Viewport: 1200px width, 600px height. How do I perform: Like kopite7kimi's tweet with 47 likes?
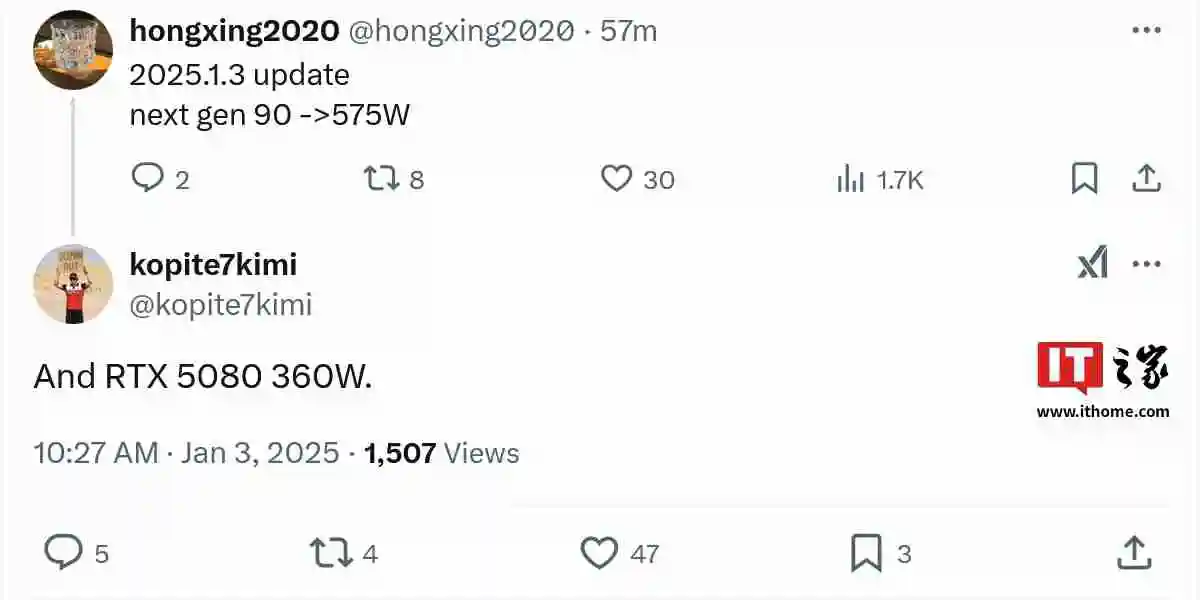tap(599, 552)
